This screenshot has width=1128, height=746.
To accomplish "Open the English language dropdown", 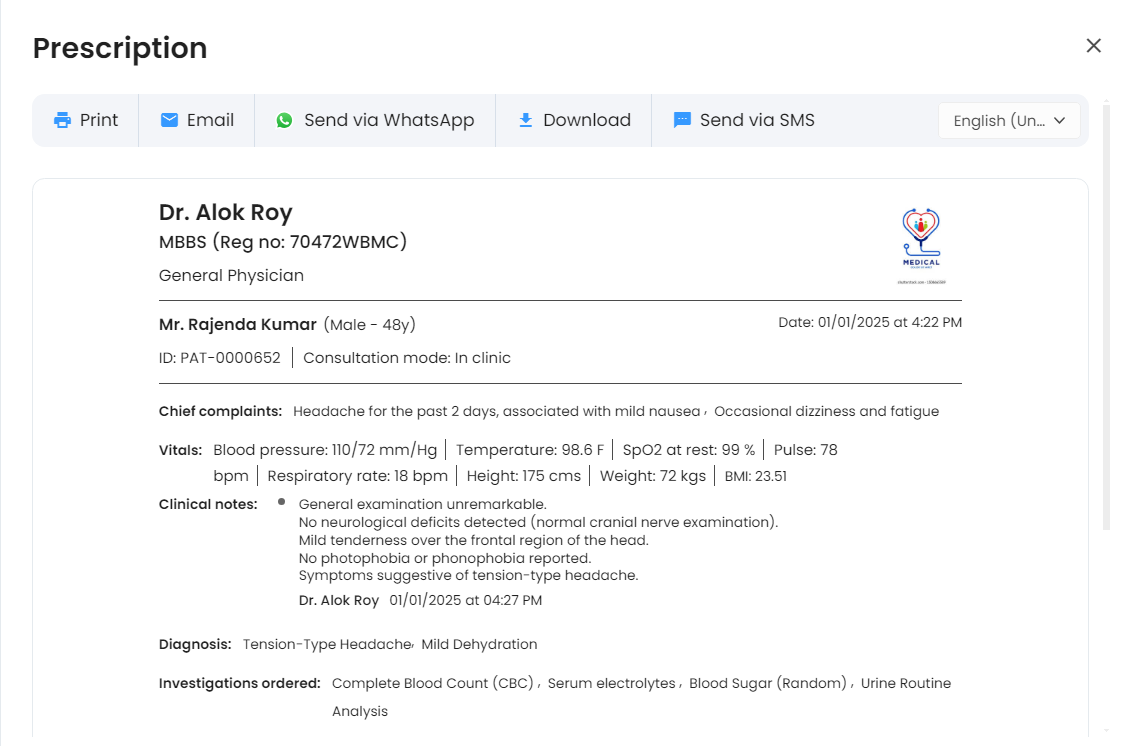I will point(998,121).
